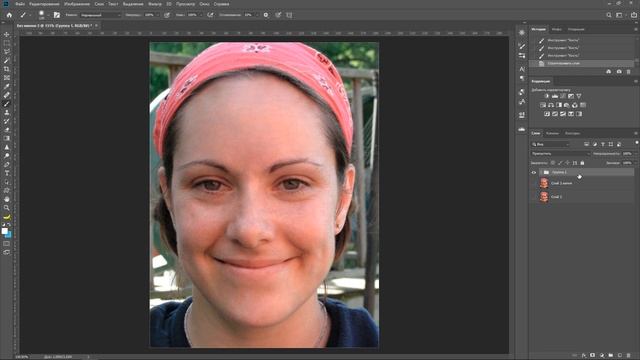Screen dimensions: 640x360
Task: Toggle type layer filter
Action: click(x=603, y=144)
